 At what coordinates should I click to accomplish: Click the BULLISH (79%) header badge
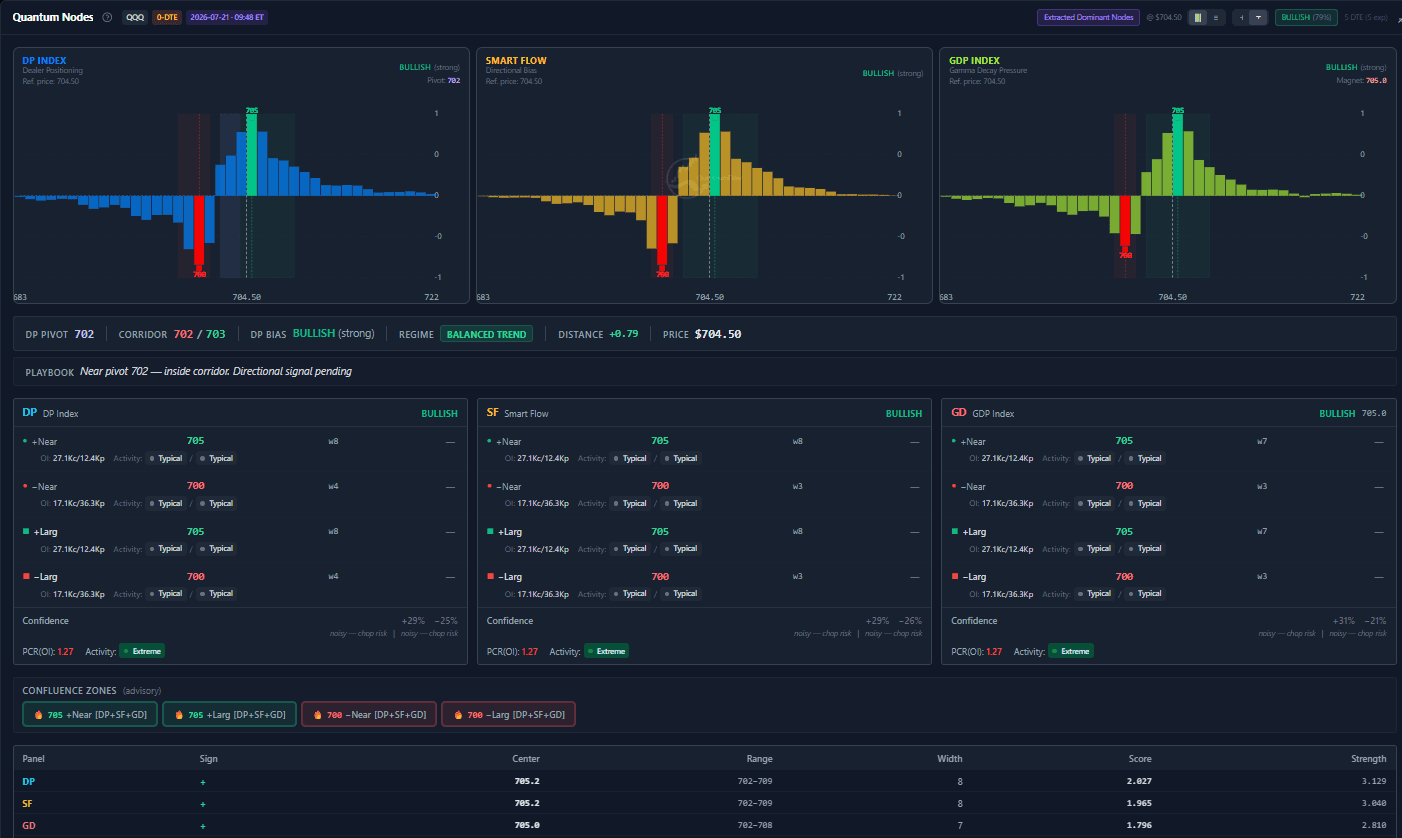[1306, 17]
